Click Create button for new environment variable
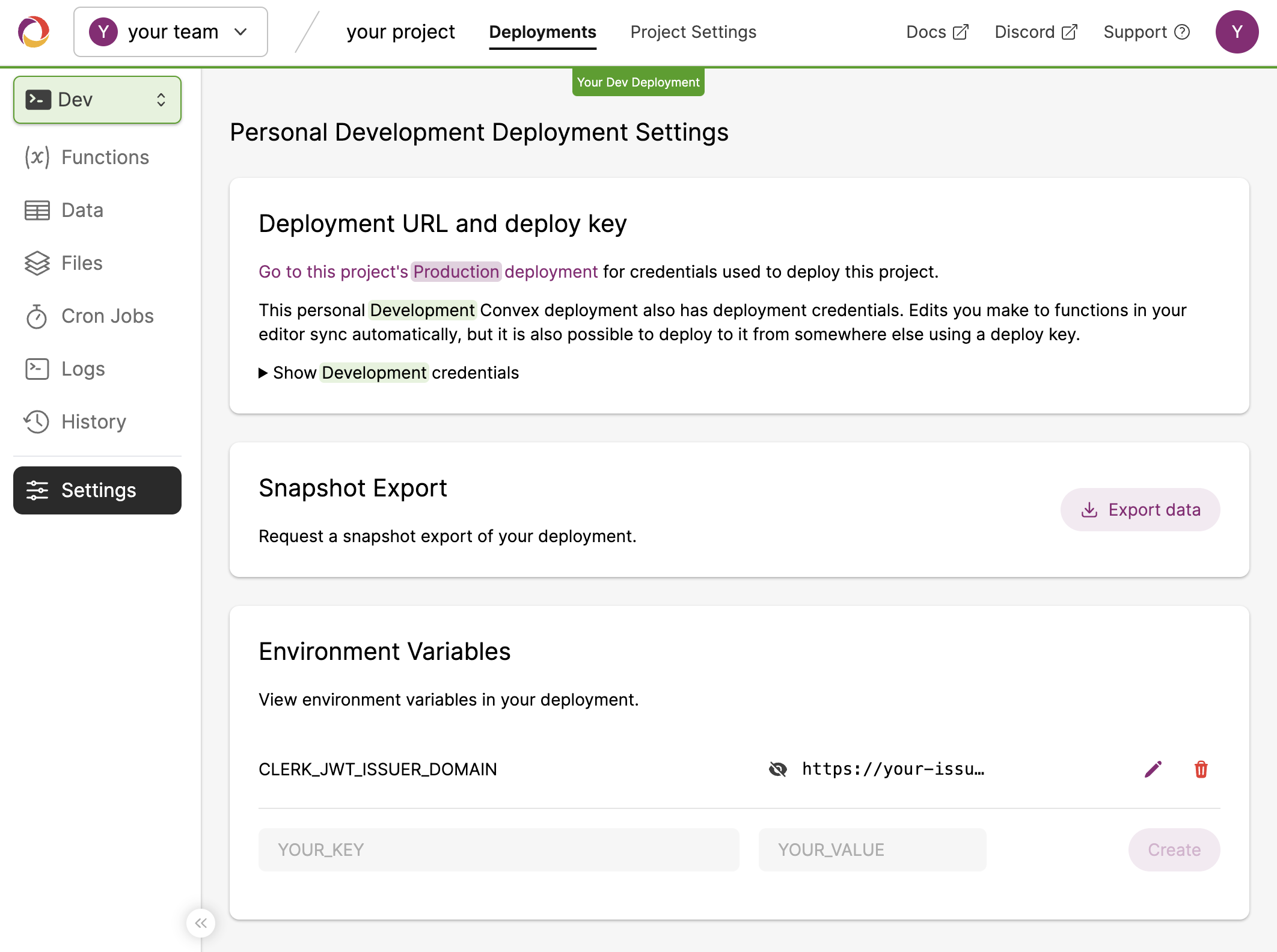This screenshot has width=1277, height=952. (1173, 849)
